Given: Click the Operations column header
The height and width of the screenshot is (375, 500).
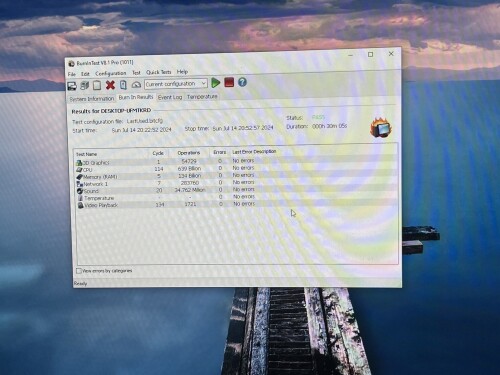Looking at the screenshot, I should (189, 153).
